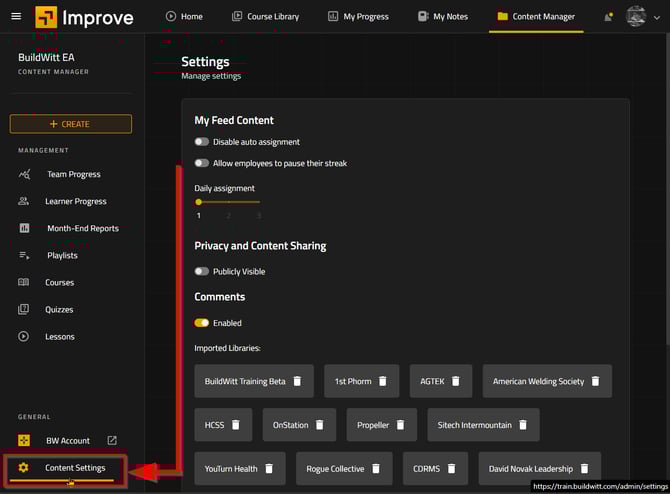Turn on the Publicly Visible toggle

pyautogui.click(x=202, y=271)
